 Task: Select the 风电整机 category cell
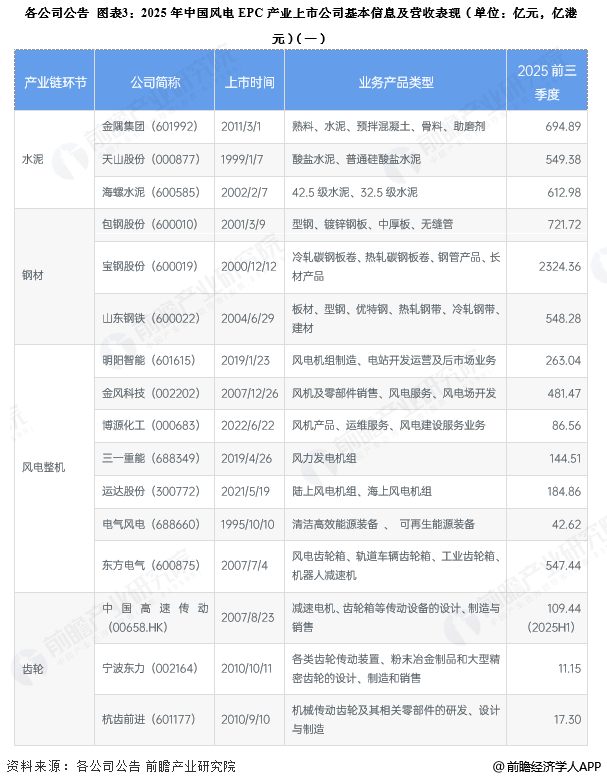click(45, 467)
